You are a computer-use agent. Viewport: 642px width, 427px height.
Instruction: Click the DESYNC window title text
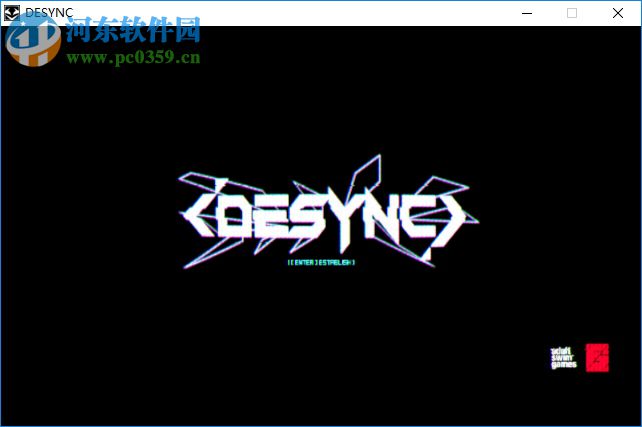coord(49,13)
